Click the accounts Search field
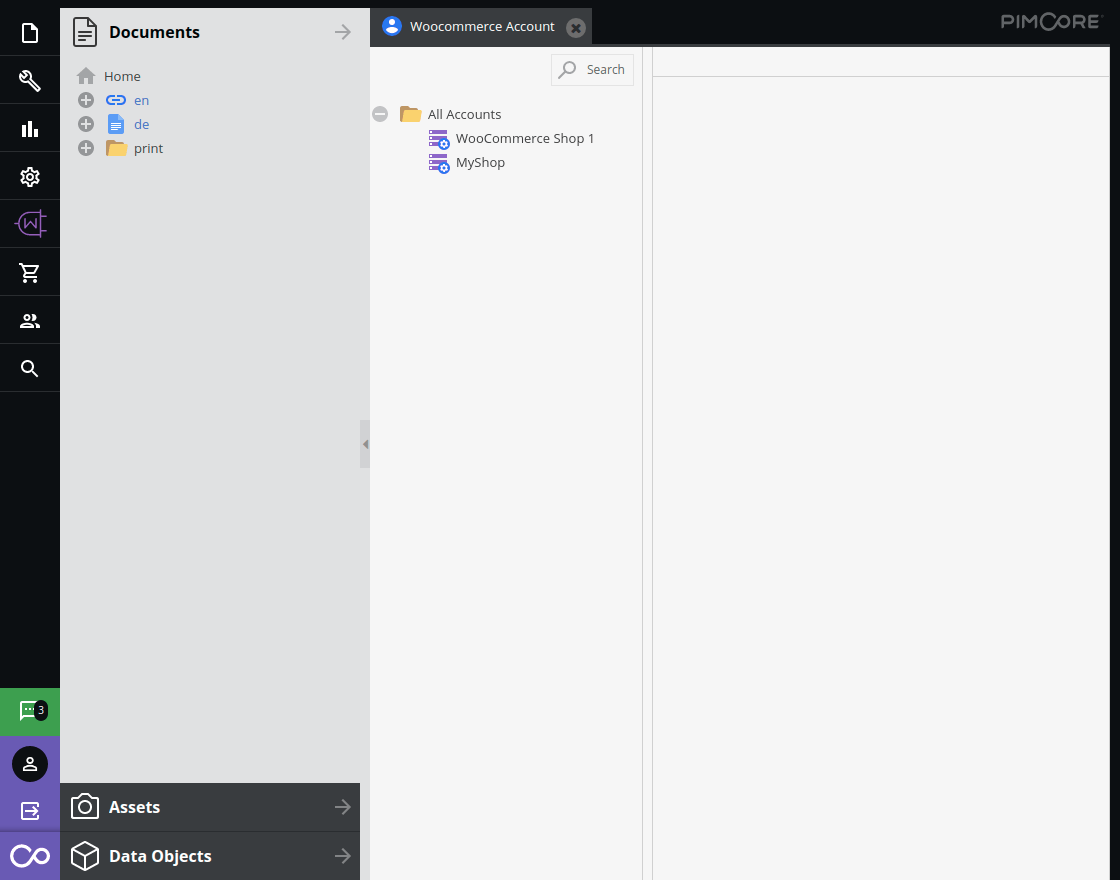This screenshot has width=1120, height=880. pyautogui.click(x=593, y=70)
